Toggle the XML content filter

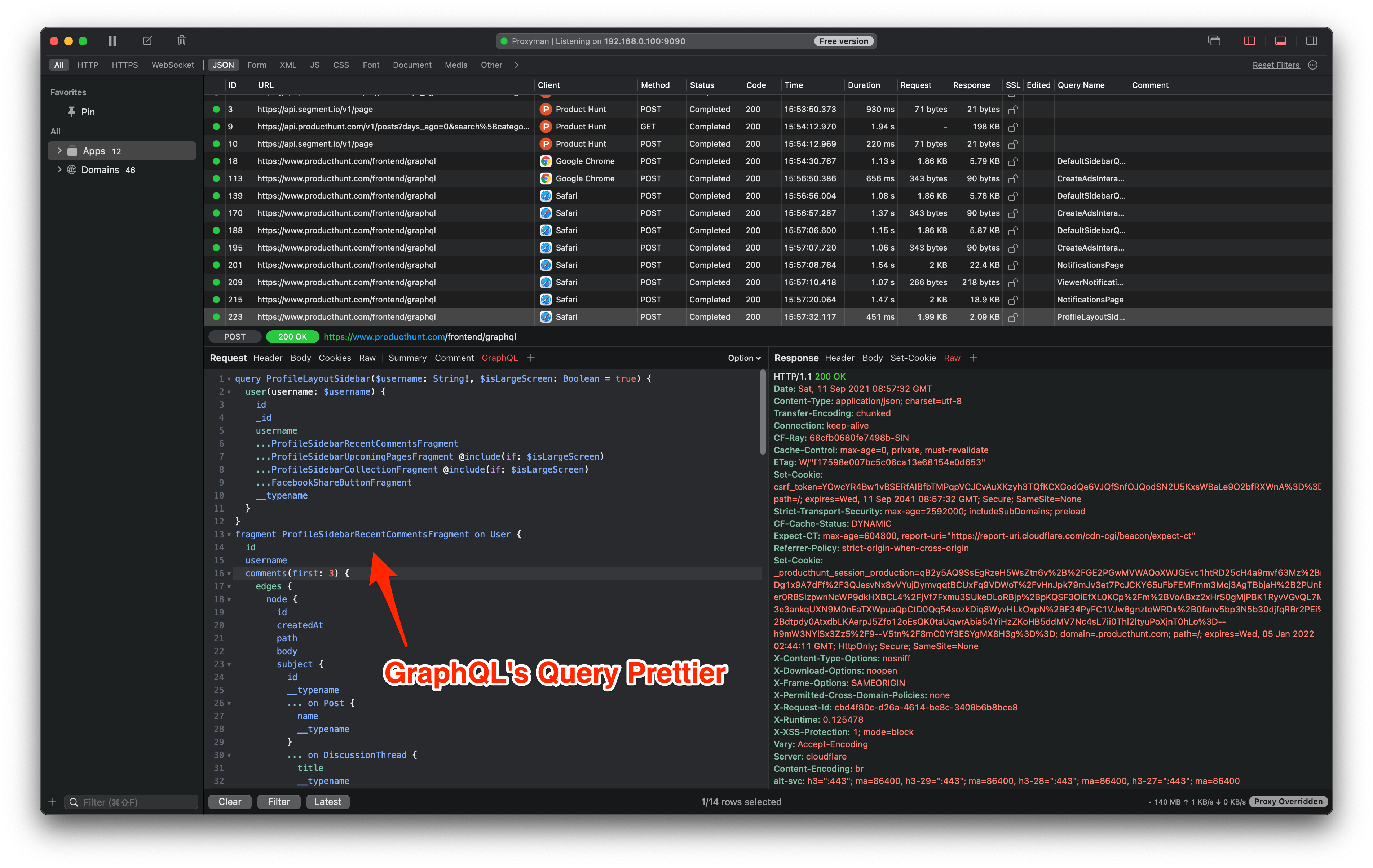click(288, 65)
